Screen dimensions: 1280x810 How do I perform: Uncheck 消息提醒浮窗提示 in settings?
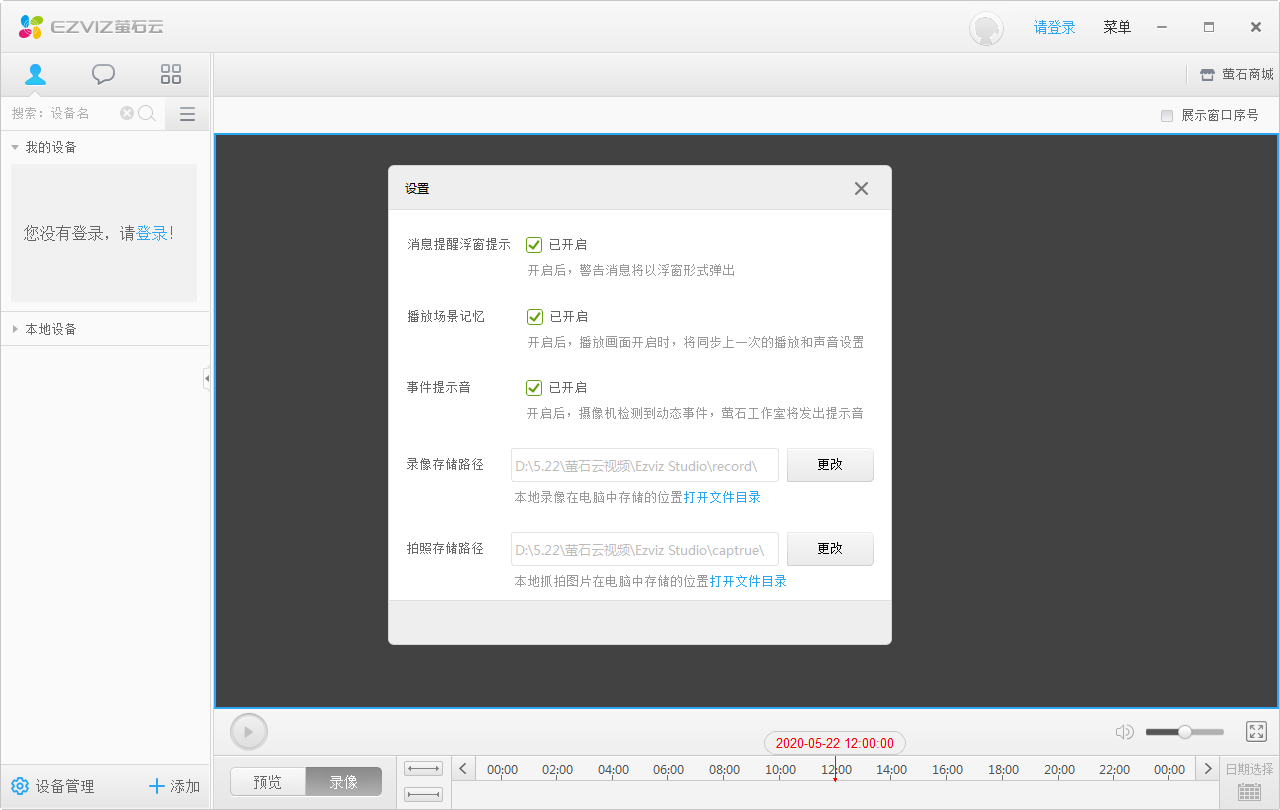533,244
